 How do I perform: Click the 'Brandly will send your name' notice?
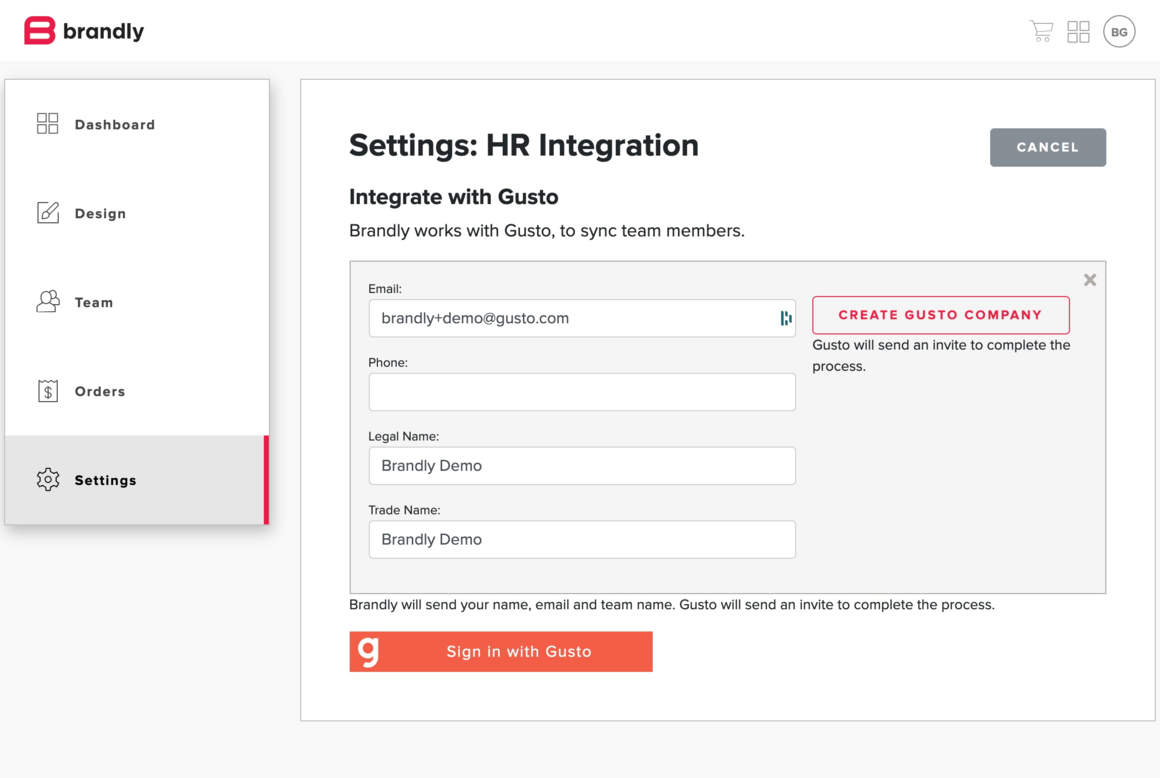coord(672,605)
